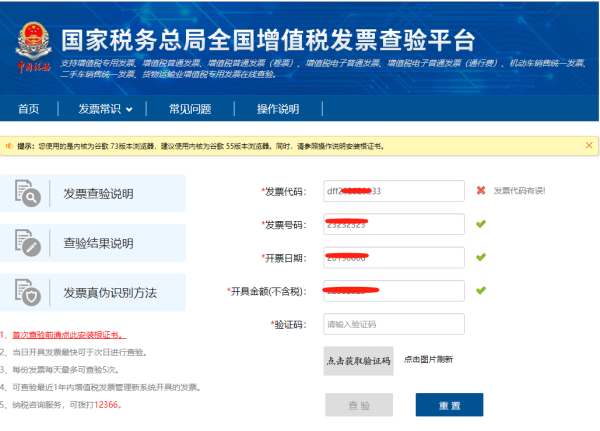
Task: Click the 点击获取验证码 captcha image
Action: click(359, 361)
